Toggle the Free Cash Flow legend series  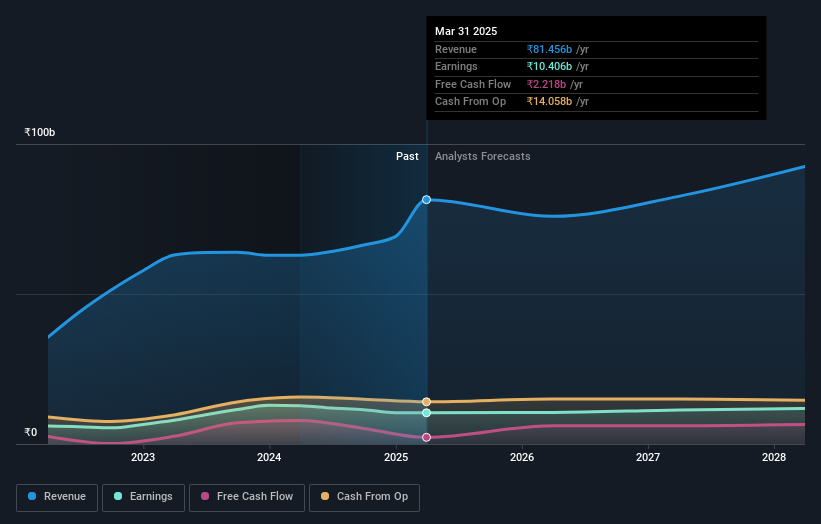tap(247, 497)
